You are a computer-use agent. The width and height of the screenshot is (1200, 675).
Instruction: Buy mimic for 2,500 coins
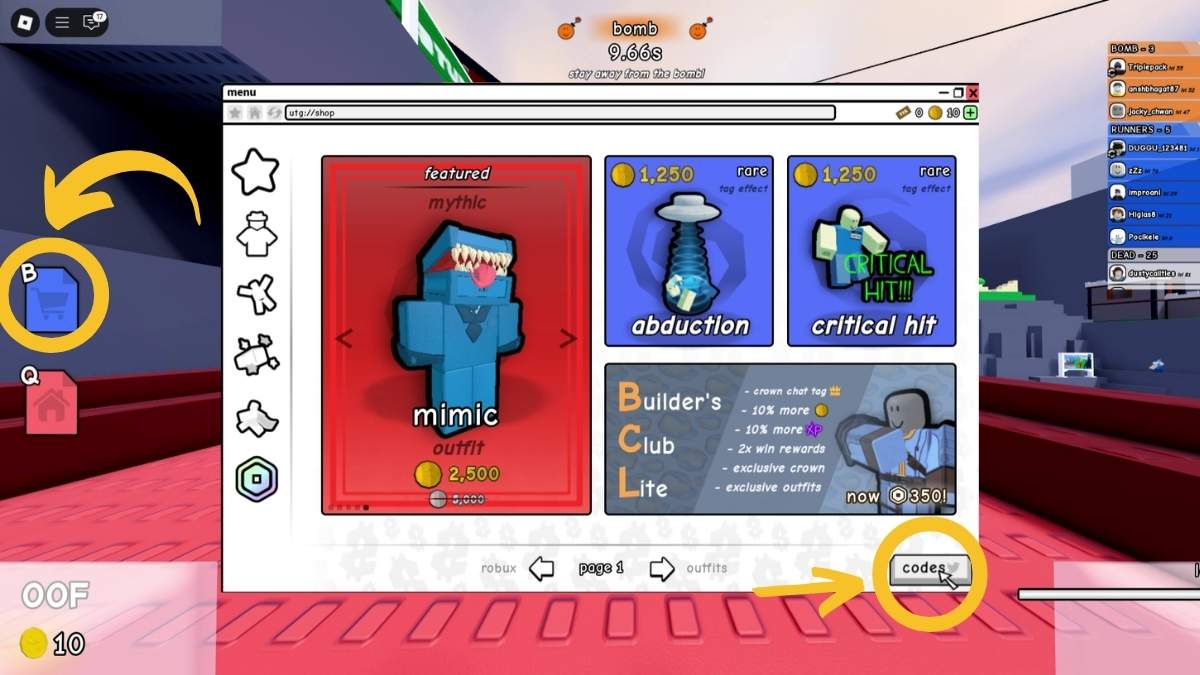point(456,473)
